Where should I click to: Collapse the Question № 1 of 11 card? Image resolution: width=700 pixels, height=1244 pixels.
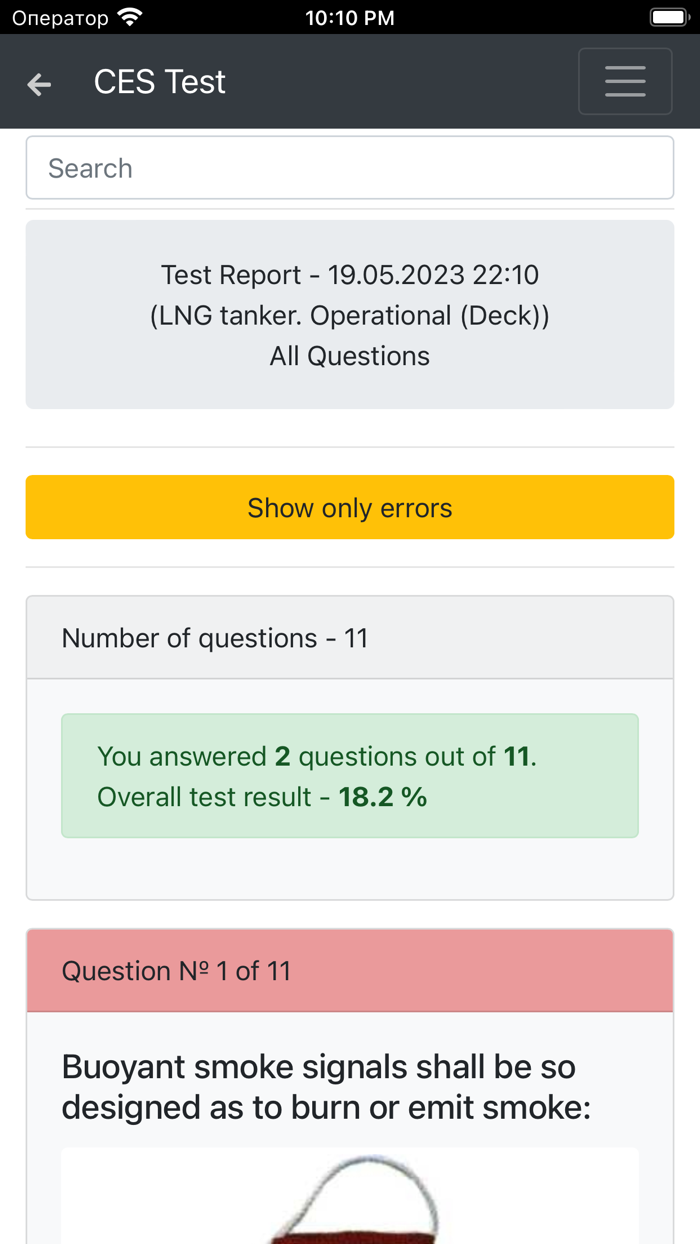click(x=350, y=969)
